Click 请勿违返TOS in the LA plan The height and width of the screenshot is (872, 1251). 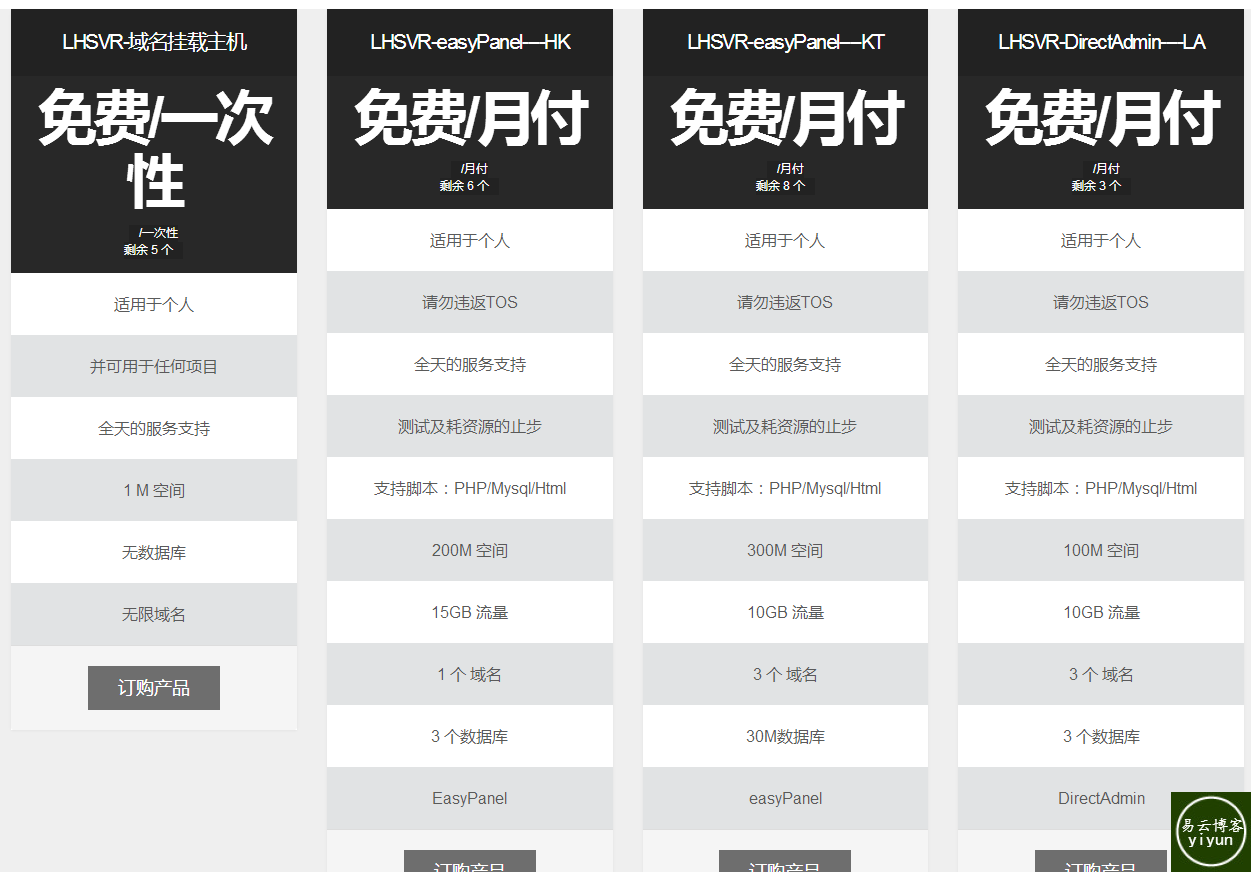coord(1101,302)
